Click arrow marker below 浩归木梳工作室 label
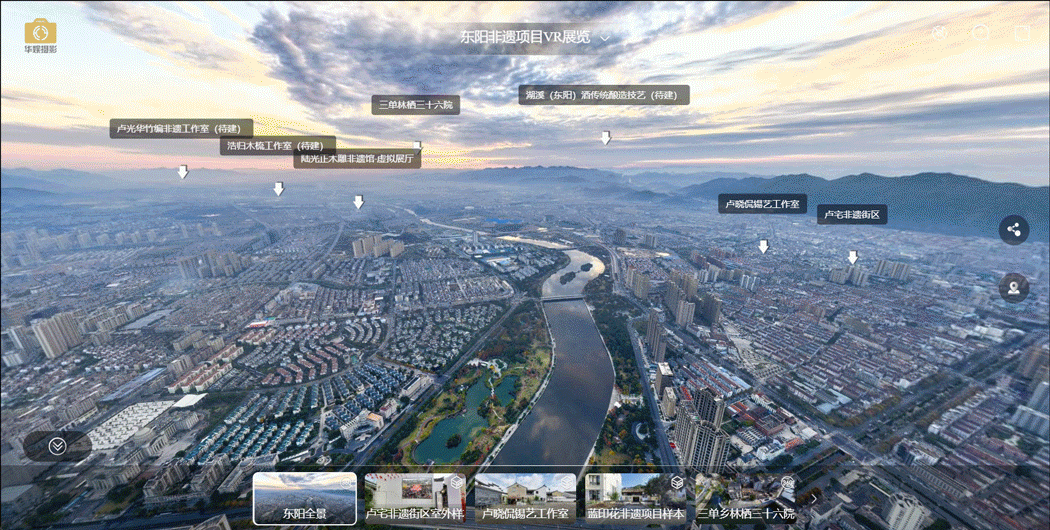The height and width of the screenshot is (530, 1050). tap(278, 188)
